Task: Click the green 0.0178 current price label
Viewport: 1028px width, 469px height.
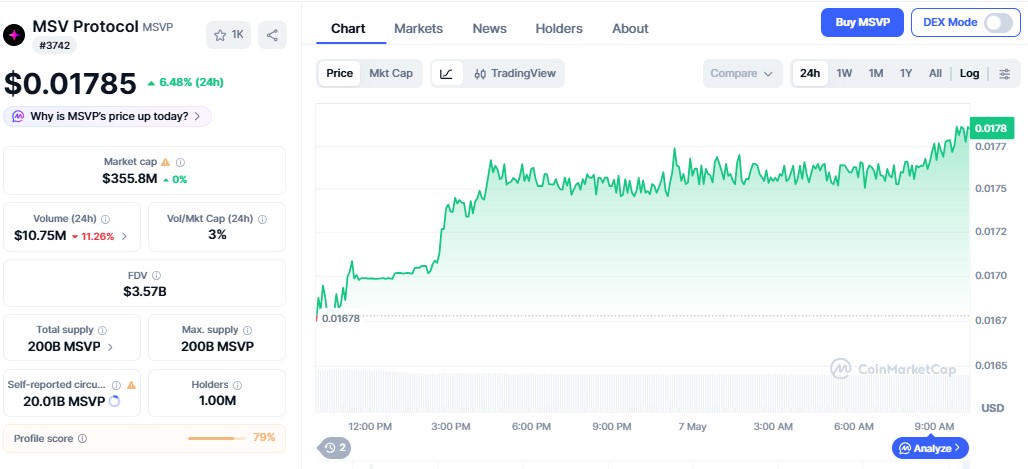Action: point(991,129)
